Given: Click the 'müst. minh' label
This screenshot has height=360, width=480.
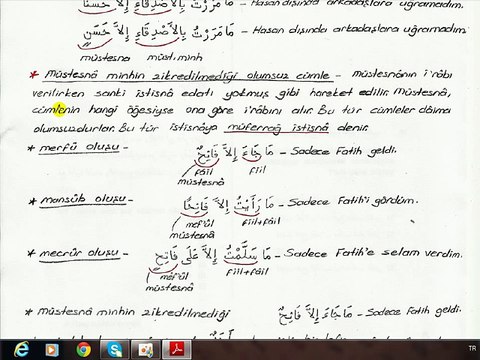Looking at the screenshot, I should point(175,57).
